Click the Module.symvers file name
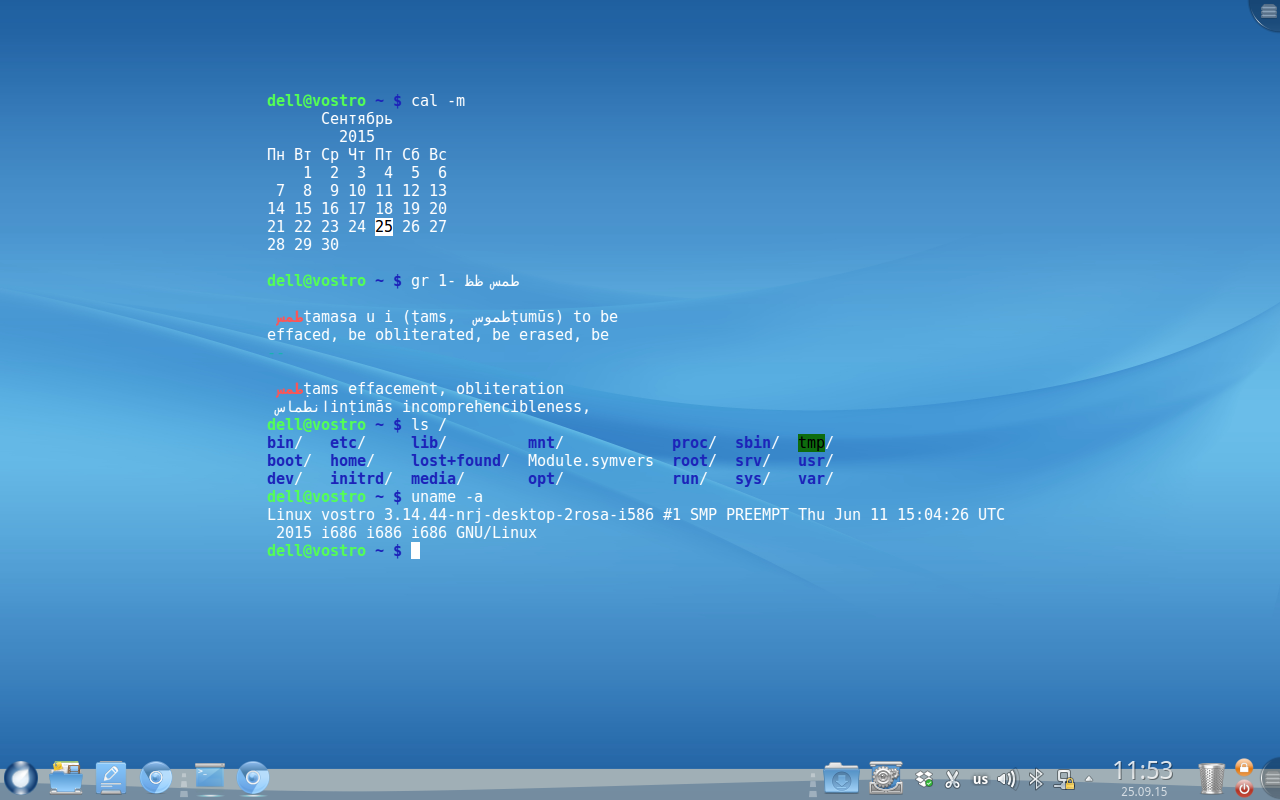 tap(591, 461)
